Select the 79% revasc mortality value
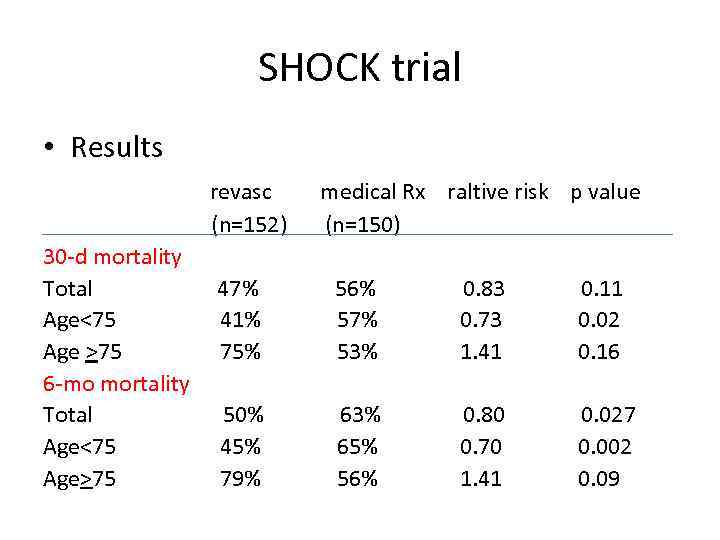Viewport: 720px width, 540px height. 241,479
